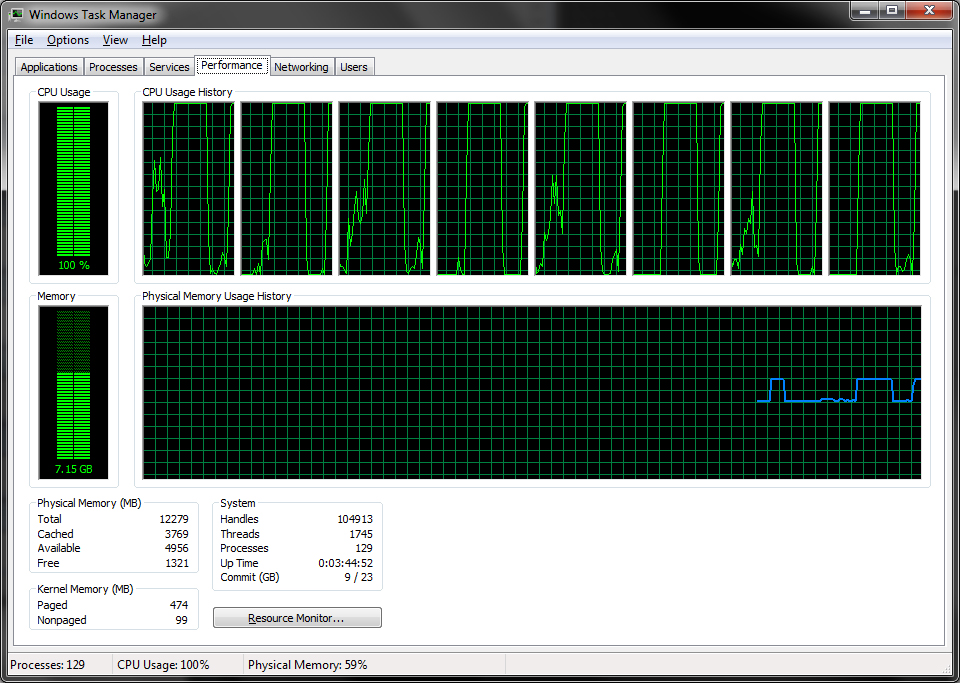Image resolution: width=960 pixels, height=683 pixels.
Task: Click the seventh CPU core history graph
Action: 776,188
